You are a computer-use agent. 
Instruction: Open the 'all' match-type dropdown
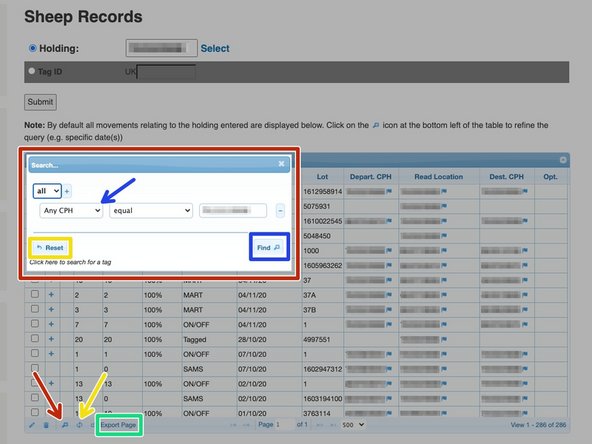47,191
